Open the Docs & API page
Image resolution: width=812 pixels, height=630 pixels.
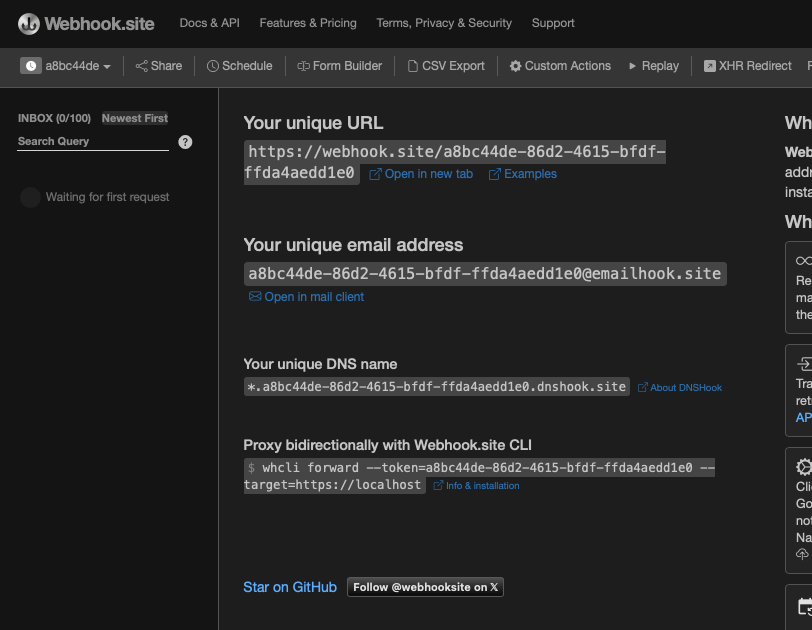point(209,23)
